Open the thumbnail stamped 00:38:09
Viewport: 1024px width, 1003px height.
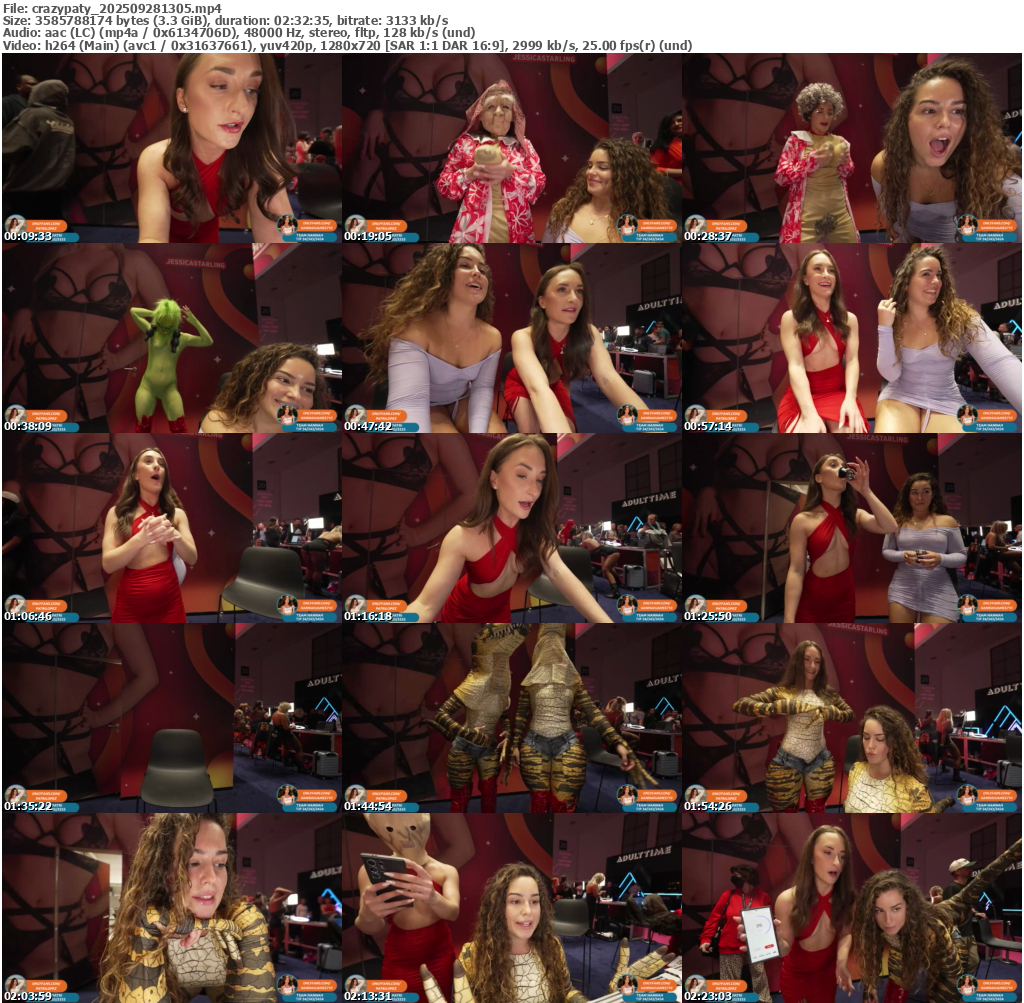[x=172, y=338]
